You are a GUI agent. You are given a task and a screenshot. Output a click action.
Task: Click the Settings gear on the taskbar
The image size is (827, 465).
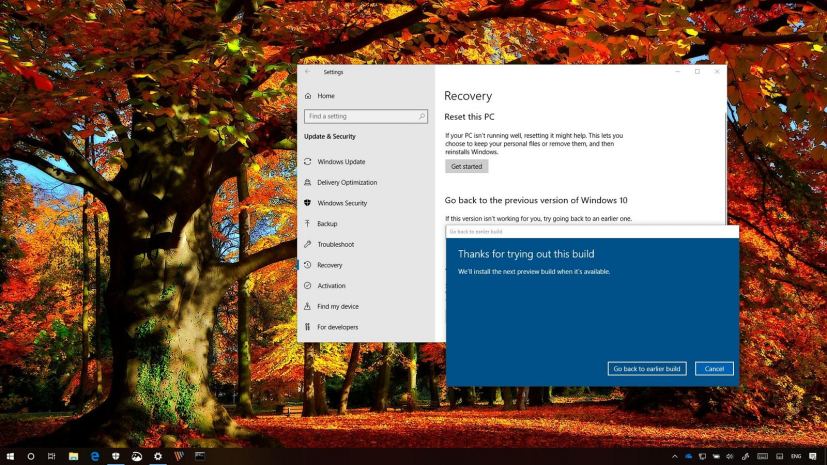(158, 456)
